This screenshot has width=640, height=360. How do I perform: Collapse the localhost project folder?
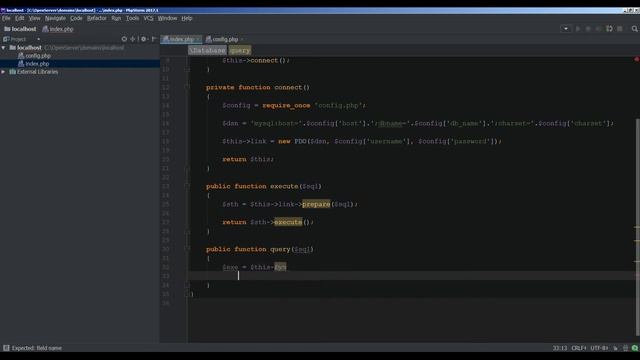pos(4,48)
